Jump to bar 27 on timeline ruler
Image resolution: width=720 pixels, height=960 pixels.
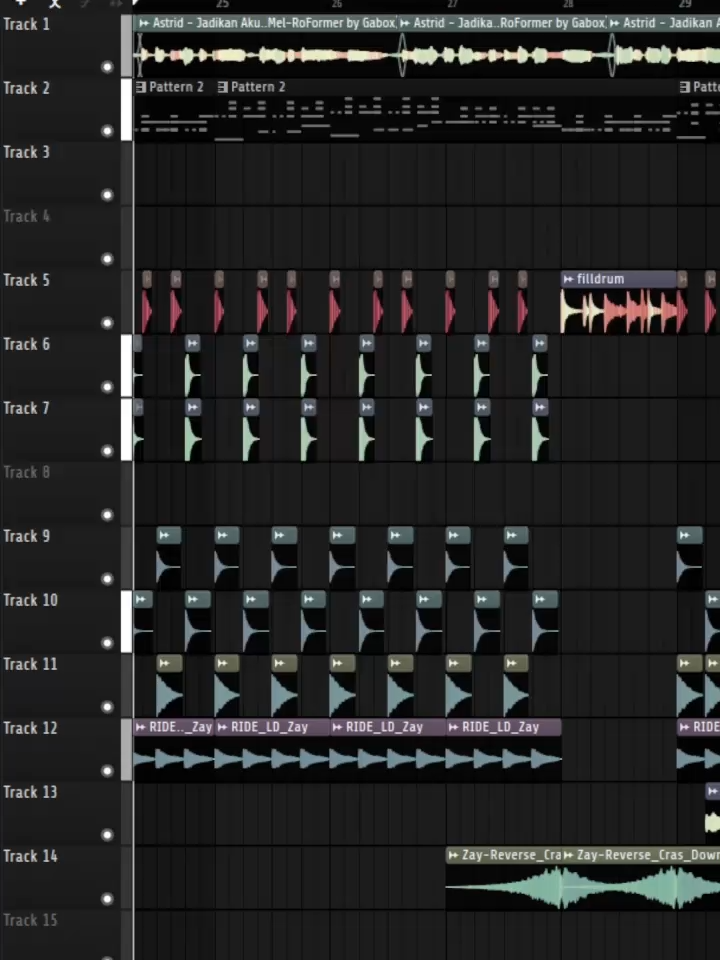click(452, 4)
